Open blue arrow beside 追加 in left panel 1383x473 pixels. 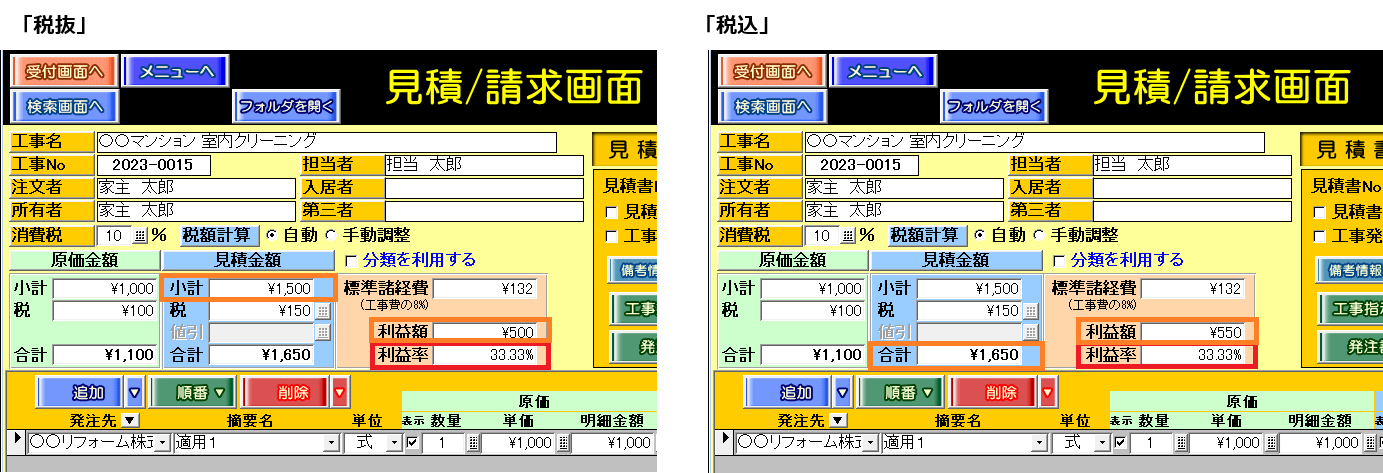click(x=135, y=391)
